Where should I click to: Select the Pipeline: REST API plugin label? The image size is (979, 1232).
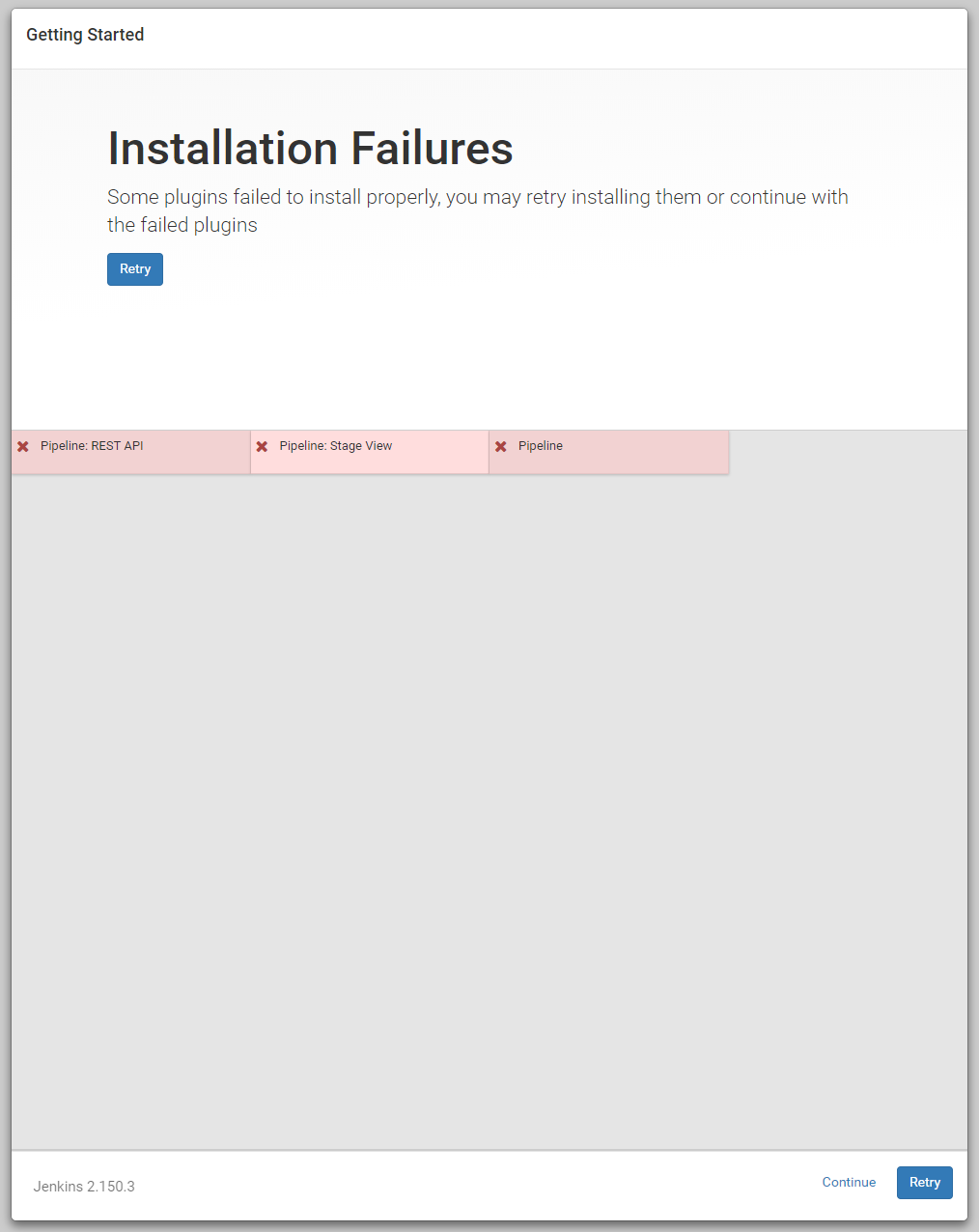tap(92, 446)
